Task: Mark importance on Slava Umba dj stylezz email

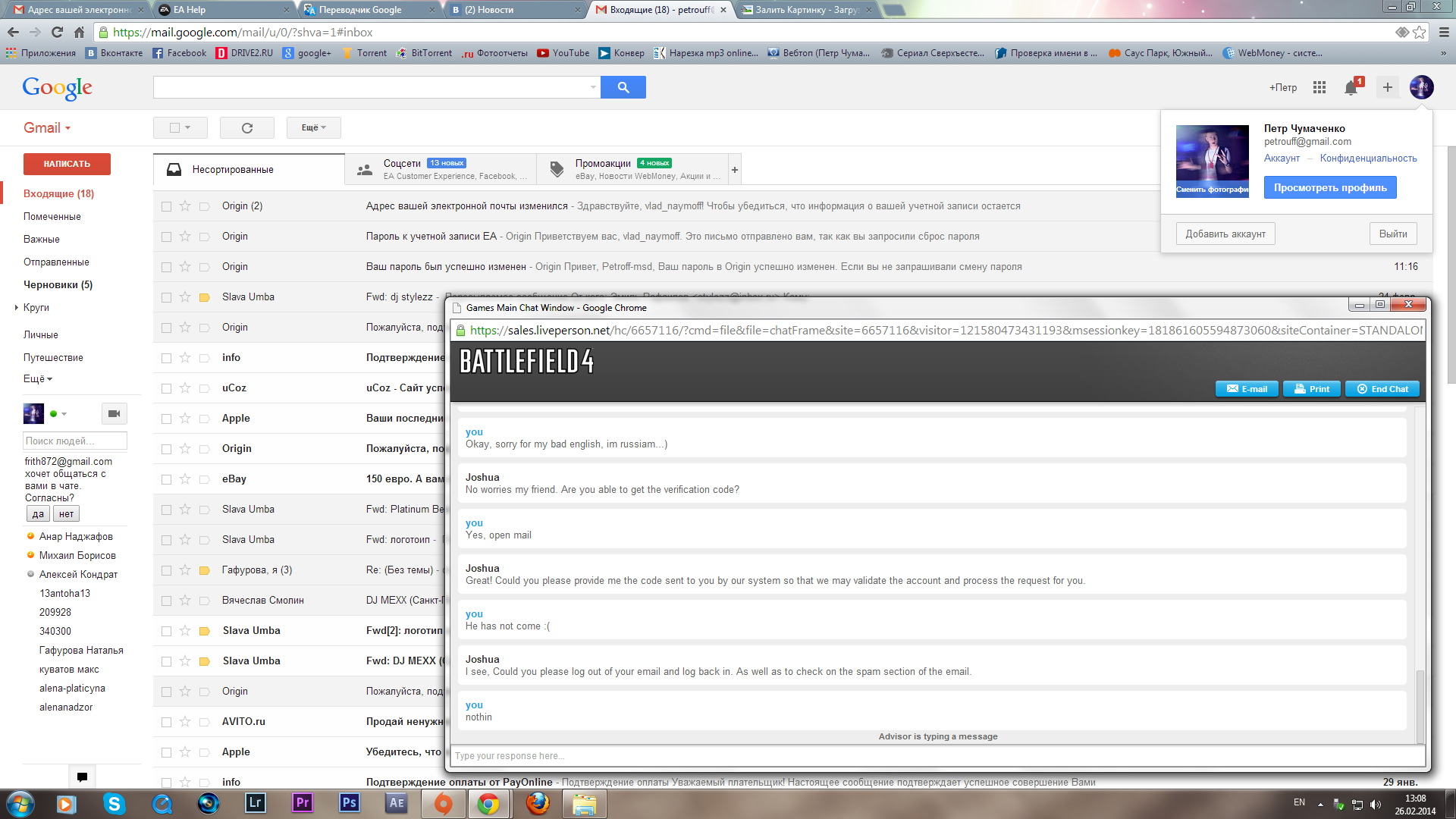Action: [204, 297]
